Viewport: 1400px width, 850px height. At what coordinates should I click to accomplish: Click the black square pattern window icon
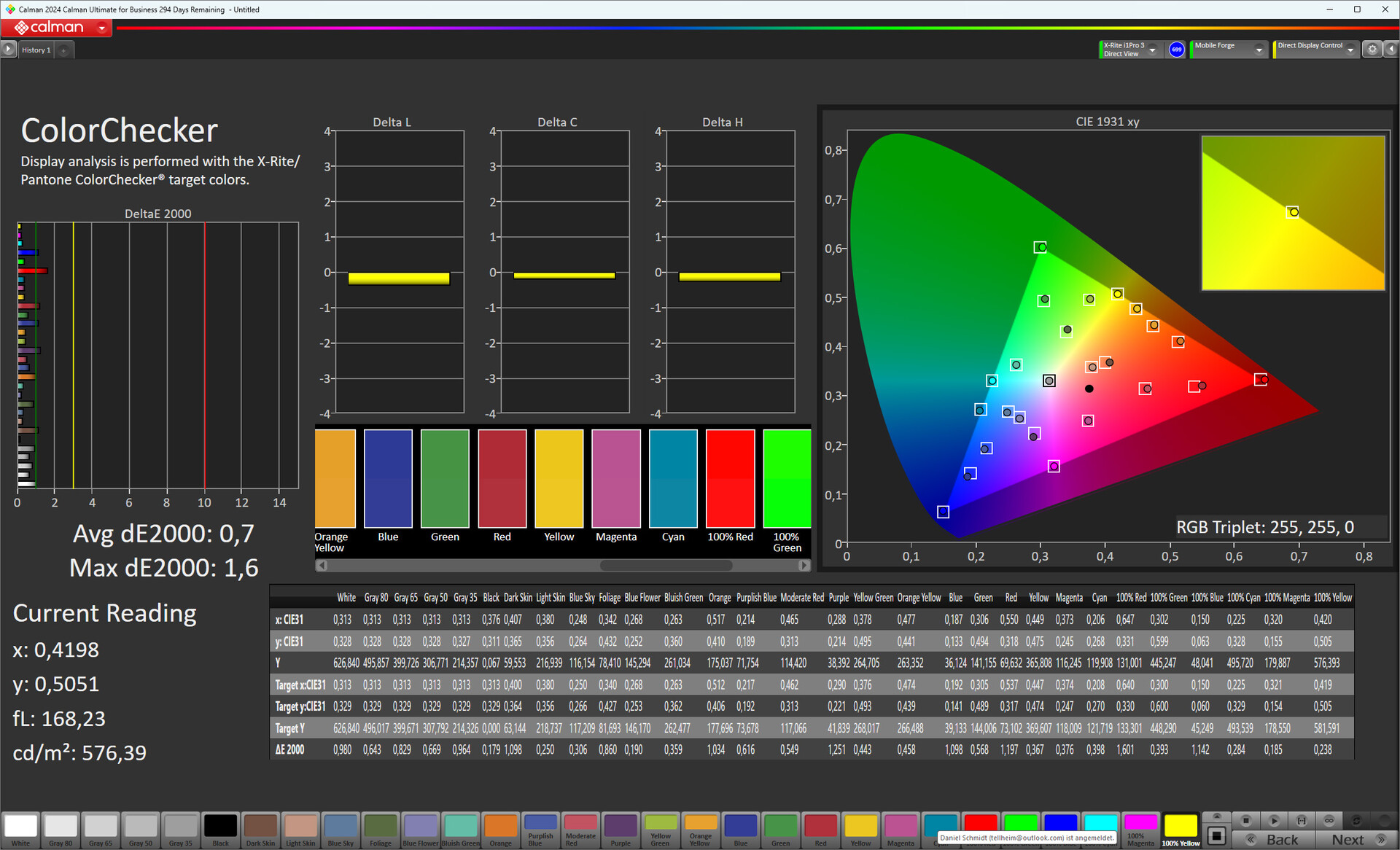point(1216,835)
